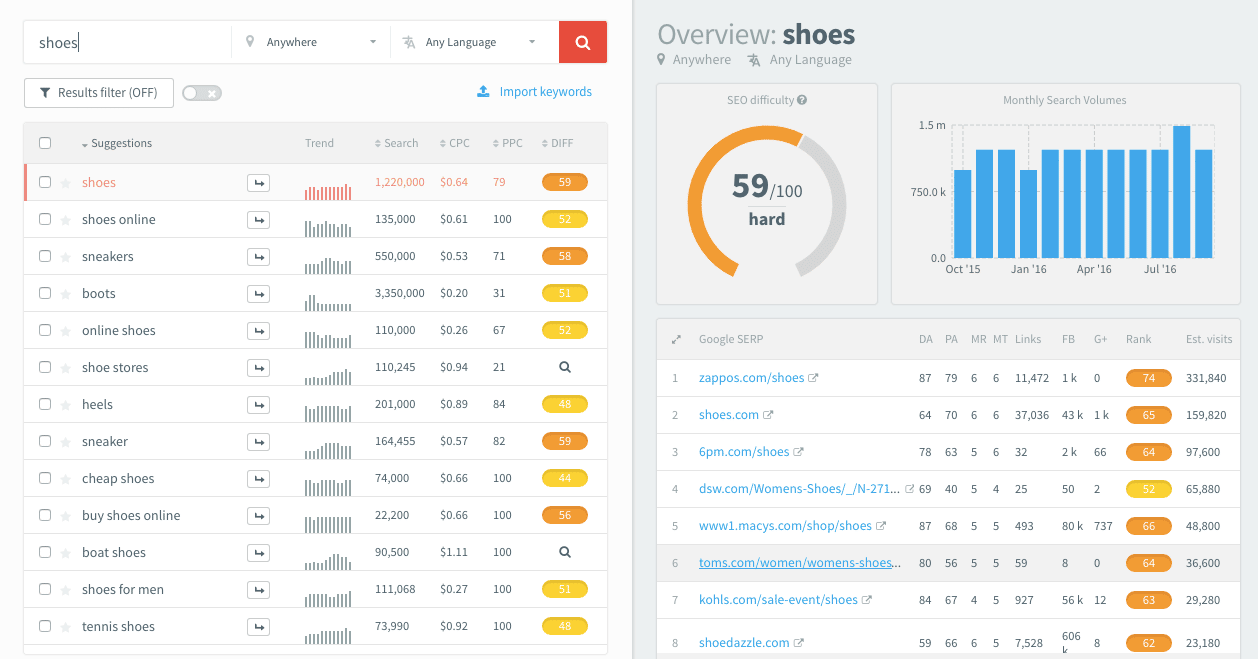Click the Est. visits value 331,840
Viewport: 1258px width, 659px height.
pyautogui.click(x=1205, y=378)
